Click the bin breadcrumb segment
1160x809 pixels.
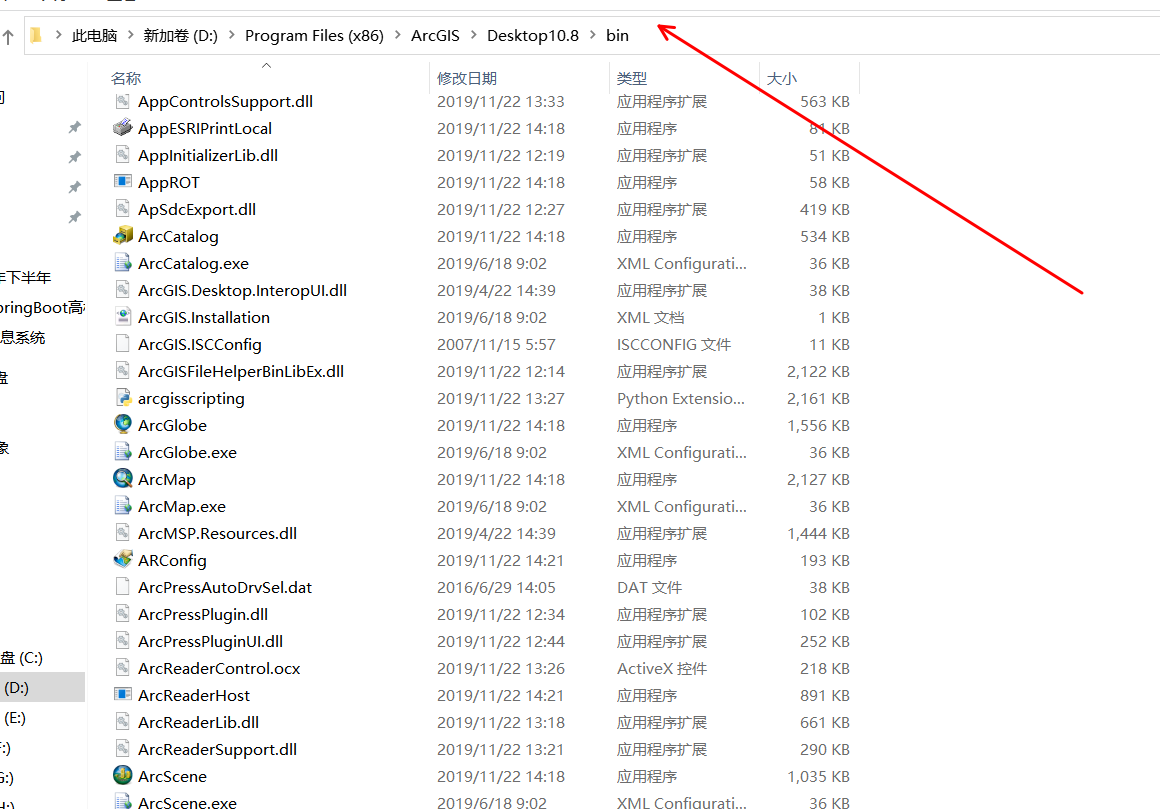pos(617,35)
